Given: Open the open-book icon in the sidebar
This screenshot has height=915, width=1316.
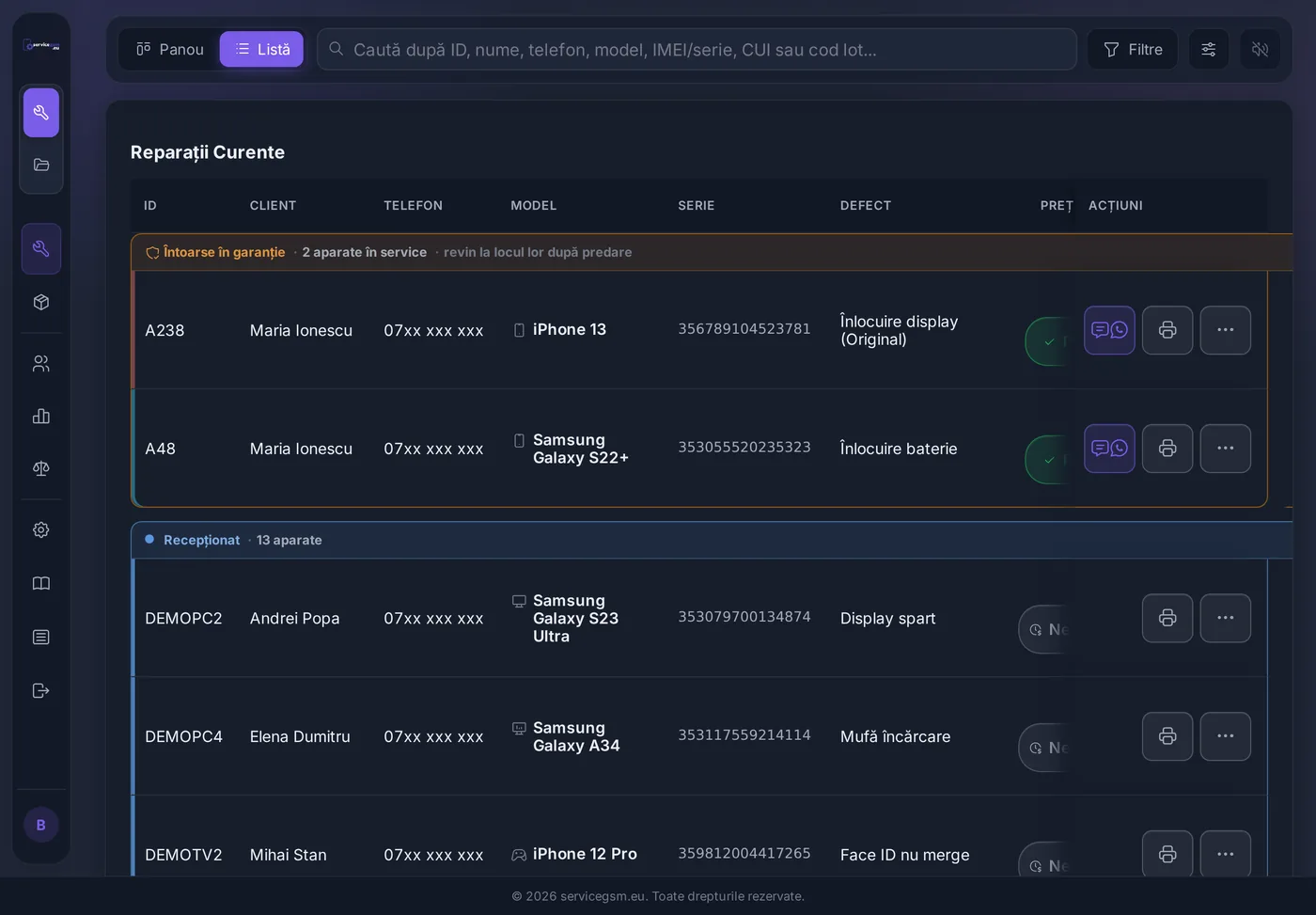Looking at the screenshot, I should [41, 584].
